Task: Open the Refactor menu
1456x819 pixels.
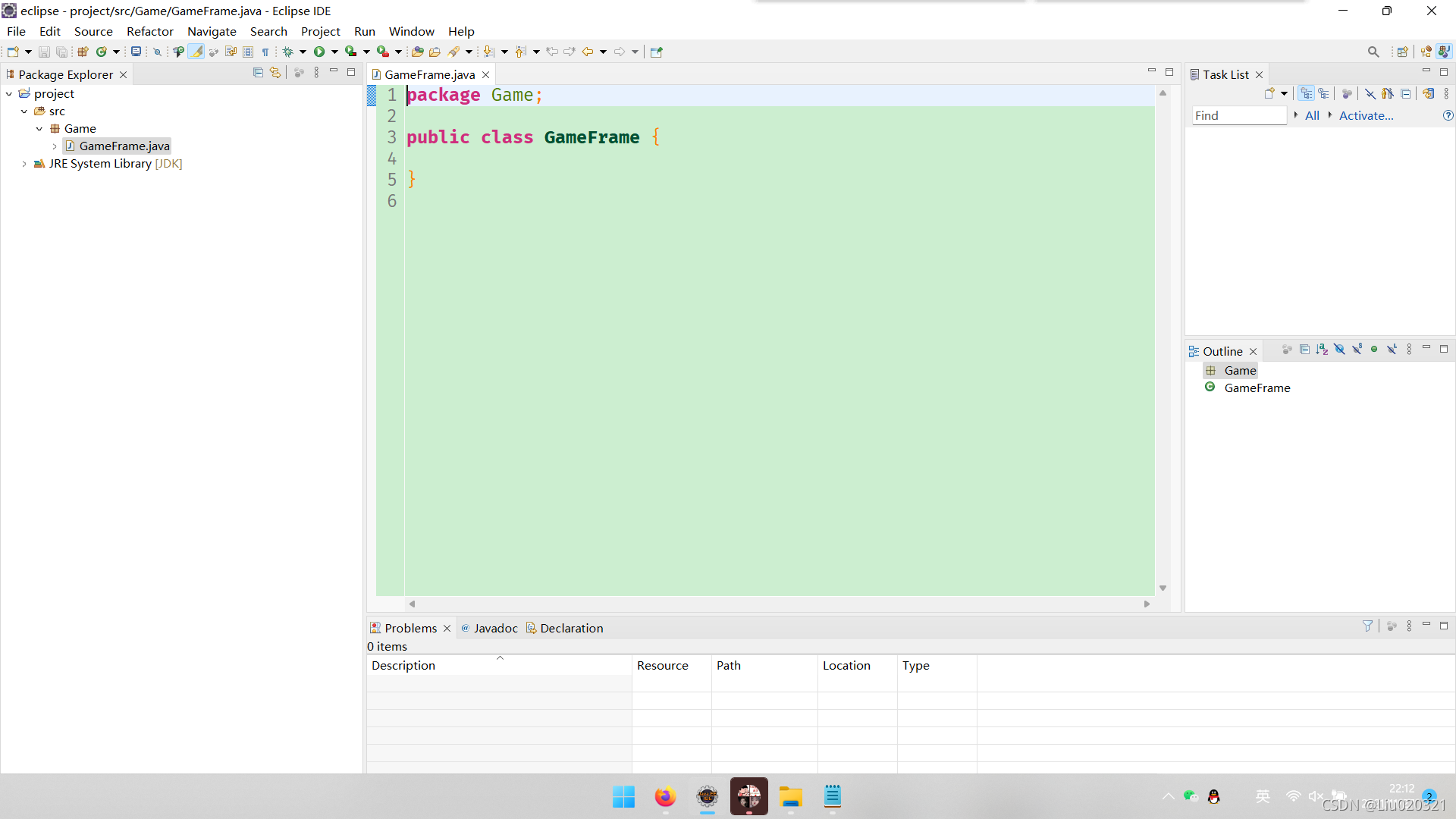Action: click(x=149, y=31)
